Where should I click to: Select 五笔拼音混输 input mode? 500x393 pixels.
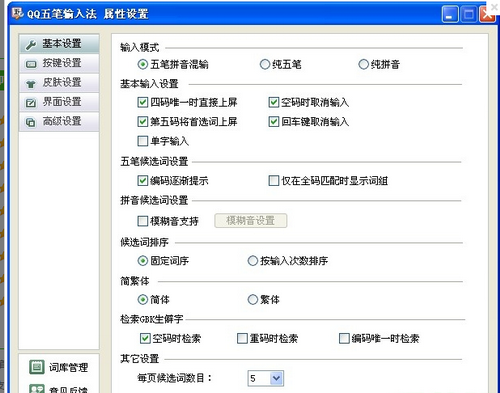143,64
